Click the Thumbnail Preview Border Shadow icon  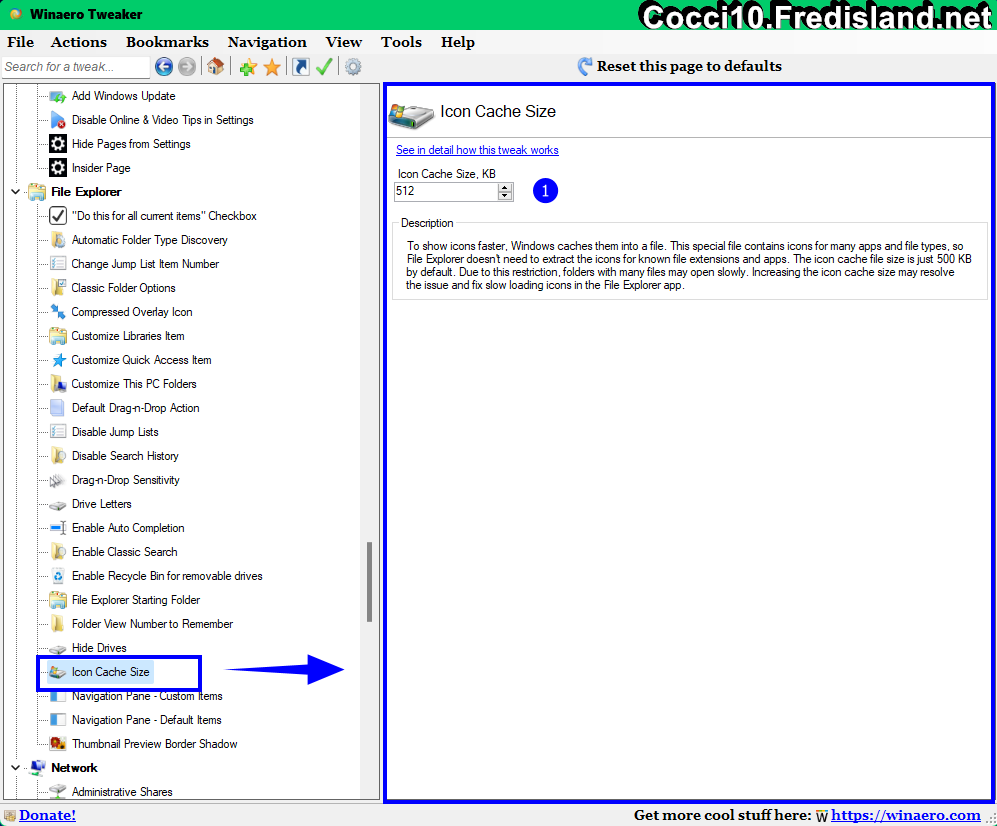(x=58, y=744)
